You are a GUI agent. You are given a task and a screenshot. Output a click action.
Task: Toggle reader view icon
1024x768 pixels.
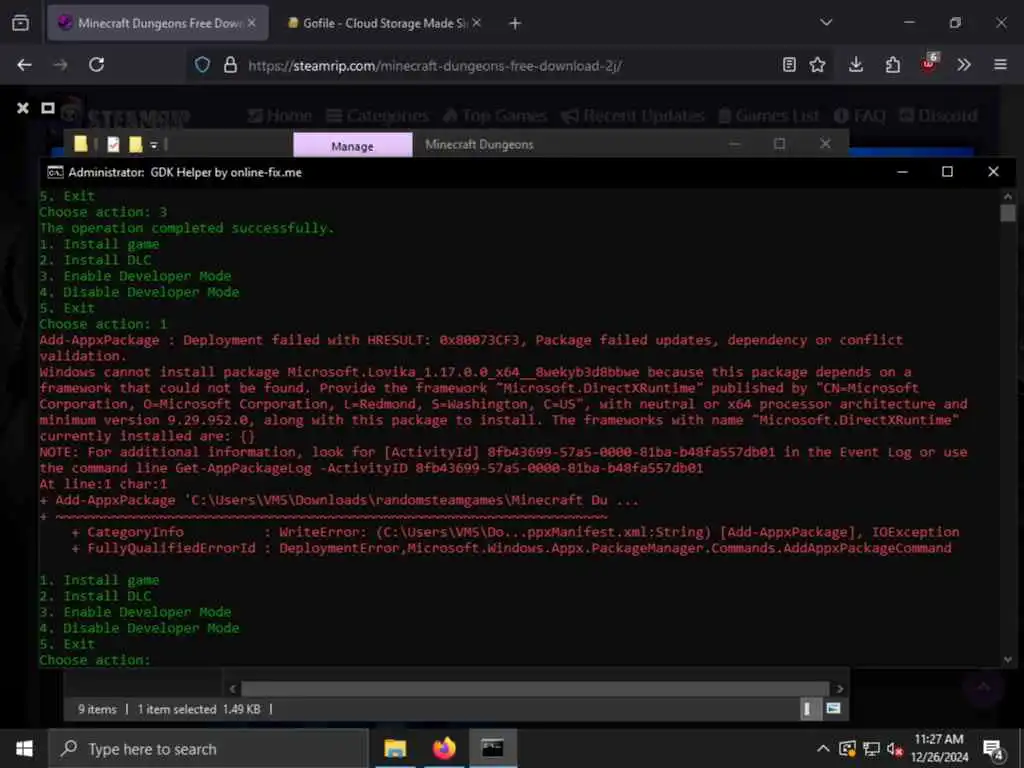tap(789, 65)
